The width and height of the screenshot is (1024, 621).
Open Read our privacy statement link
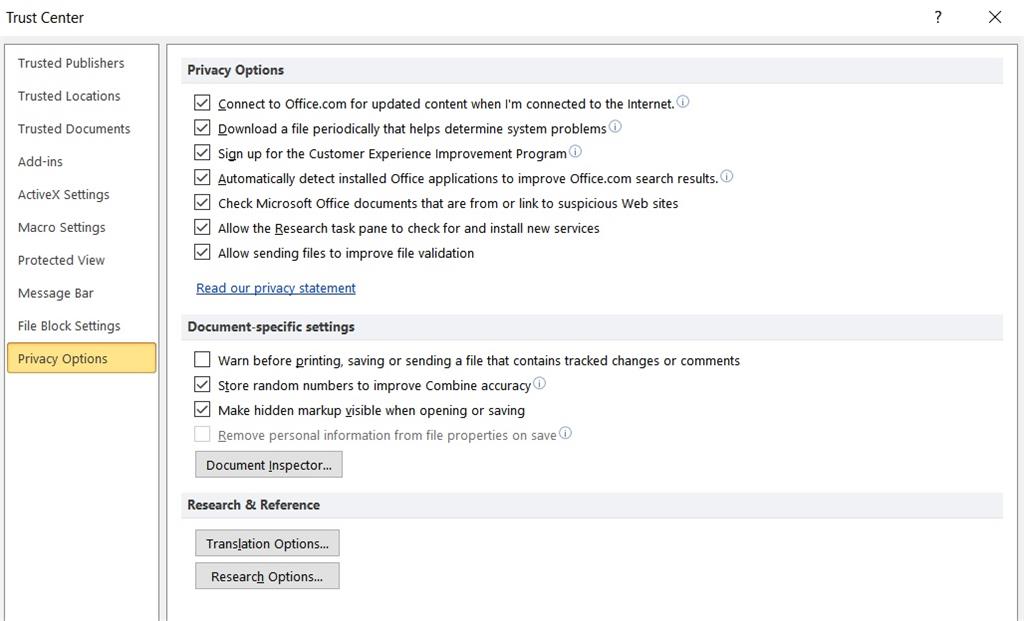point(276,288)
